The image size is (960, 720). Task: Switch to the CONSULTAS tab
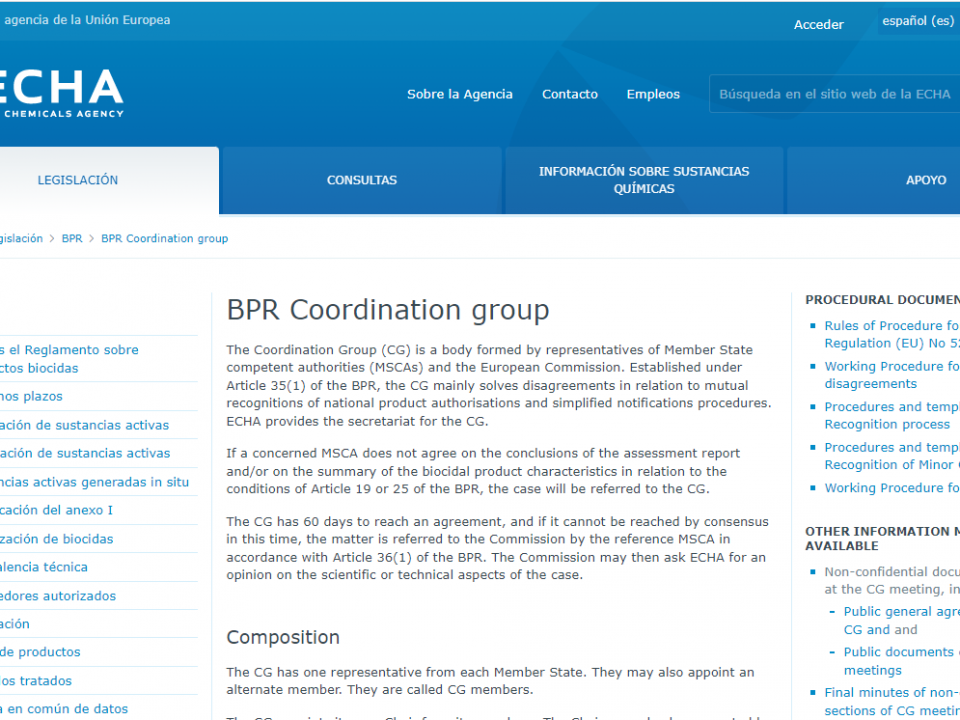point(361,180)
